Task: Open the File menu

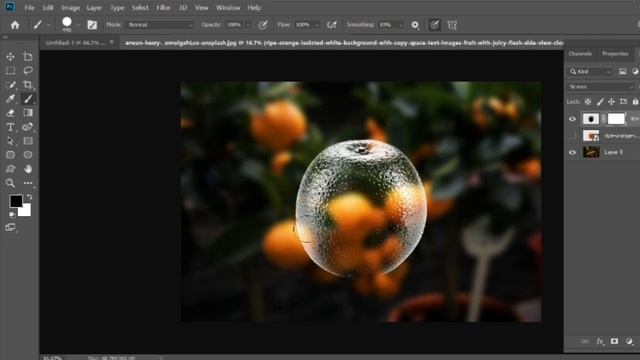Action: (x=29, y=8)
